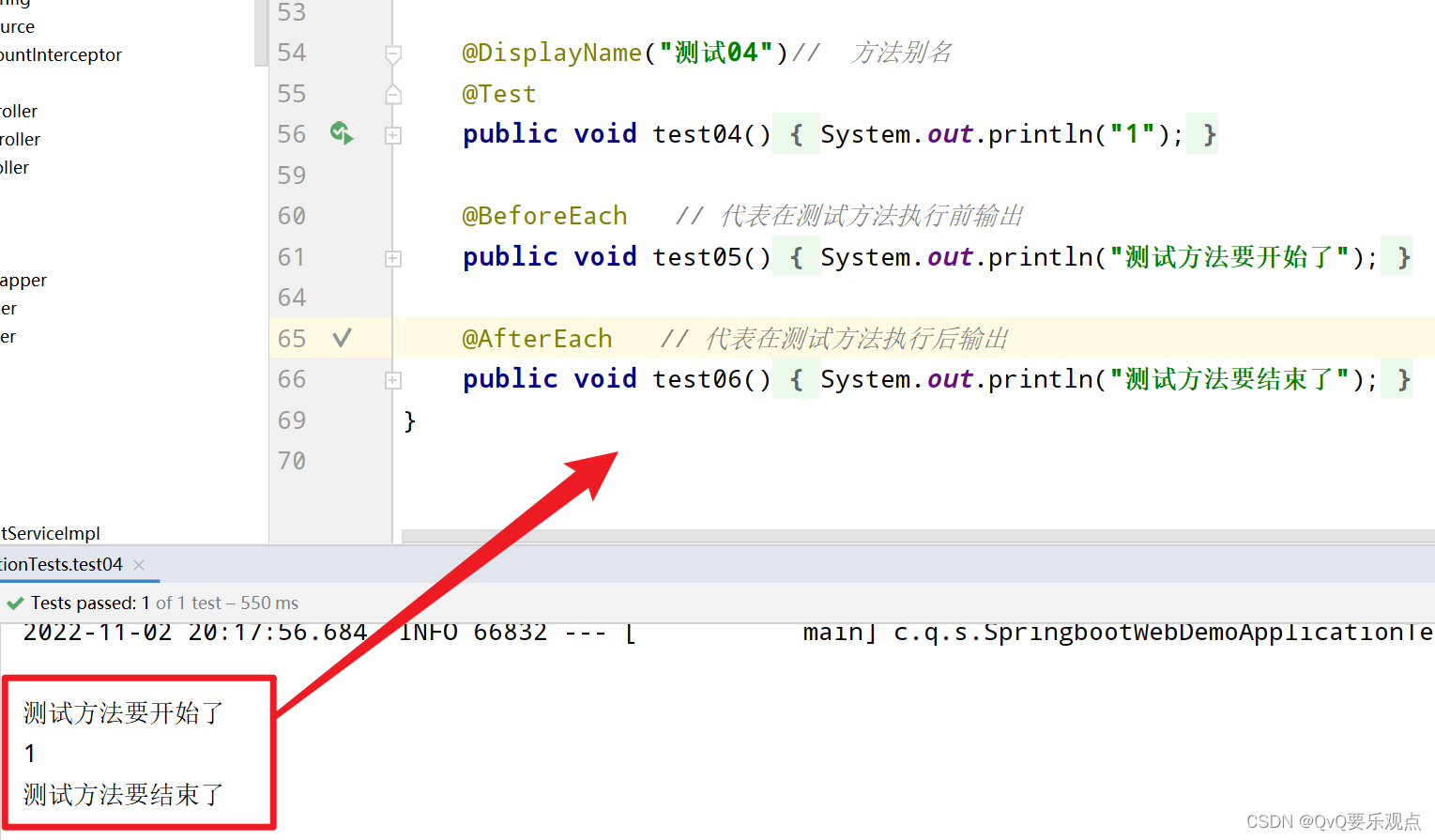Screen dimensions: 1435x840
Task: Click line number 60 in gutter
Action: (292, 216)
